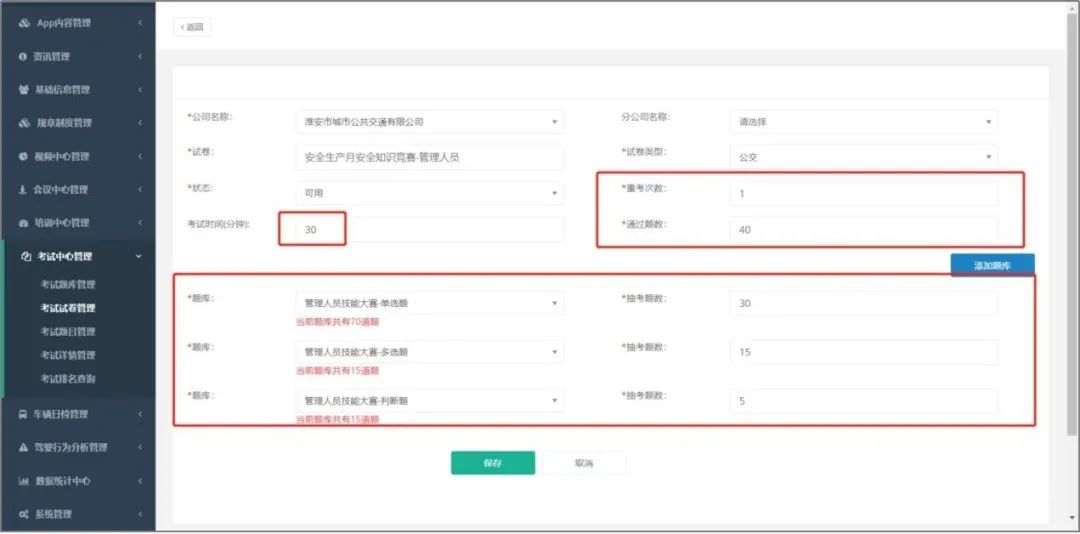Click the 车辆日检管理 bus icon
1080x534 pixels.
[x=23, y=414]
